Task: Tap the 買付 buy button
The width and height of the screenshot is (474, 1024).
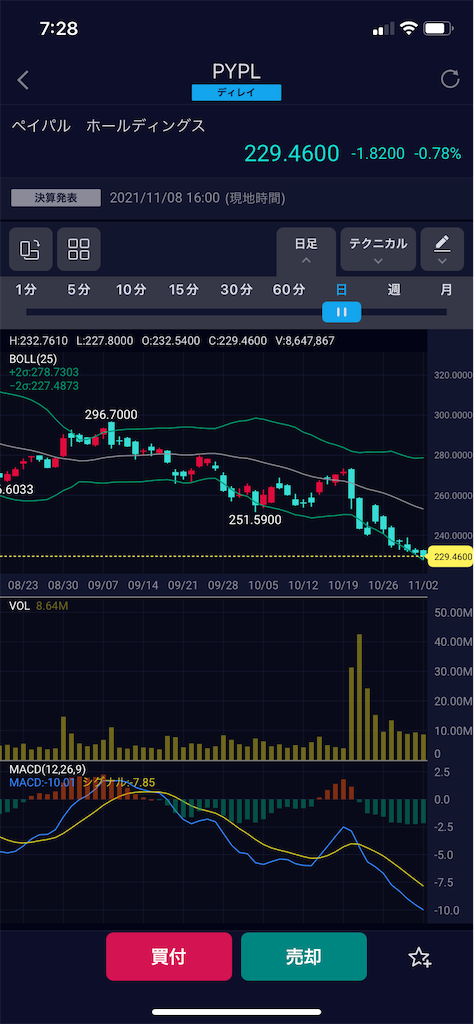Action: click(x=169, y=957)
